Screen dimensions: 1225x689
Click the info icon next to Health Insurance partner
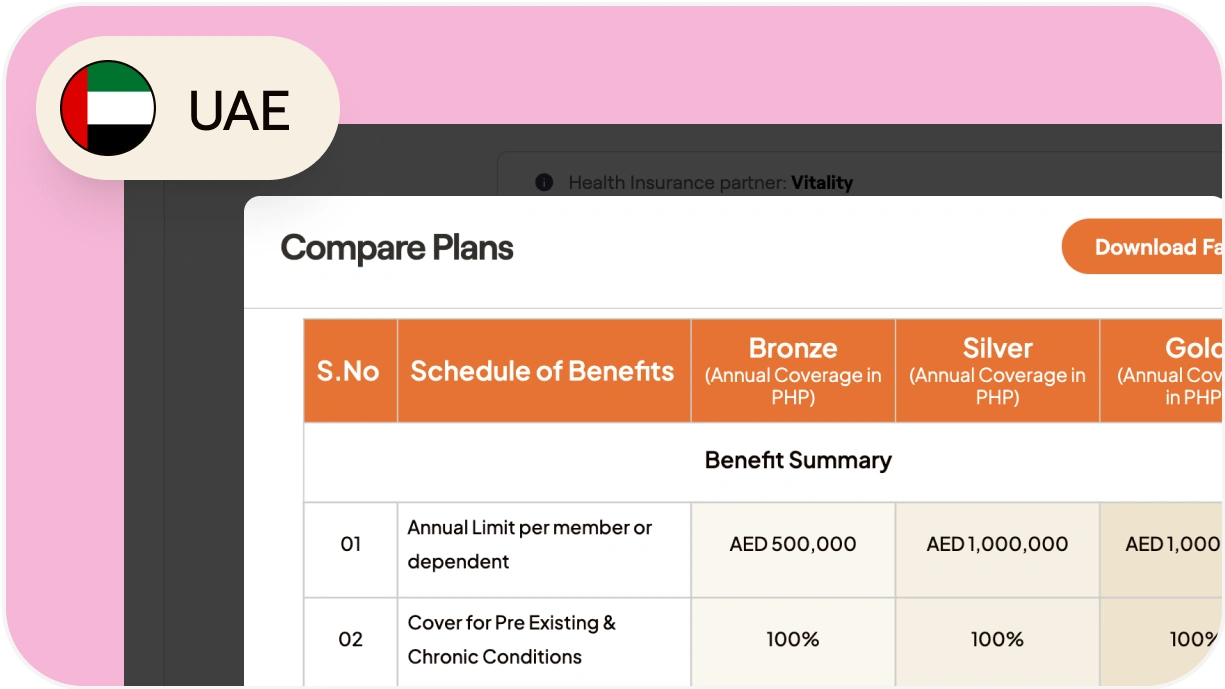[x=543, y=182]
